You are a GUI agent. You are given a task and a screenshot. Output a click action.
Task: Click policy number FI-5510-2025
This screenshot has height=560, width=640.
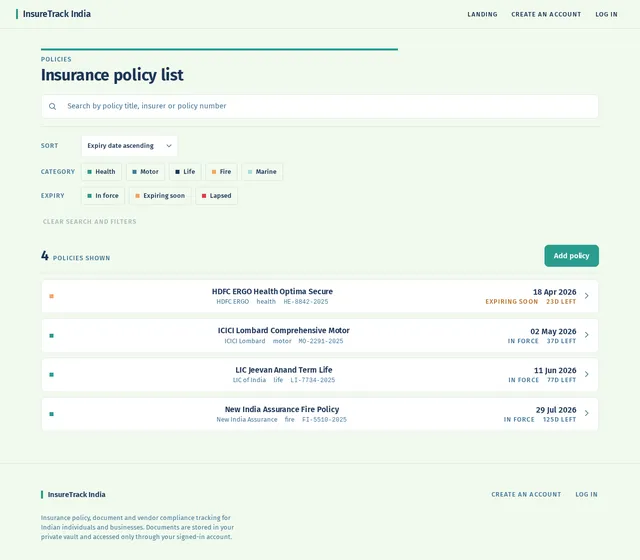coord(324,420)
